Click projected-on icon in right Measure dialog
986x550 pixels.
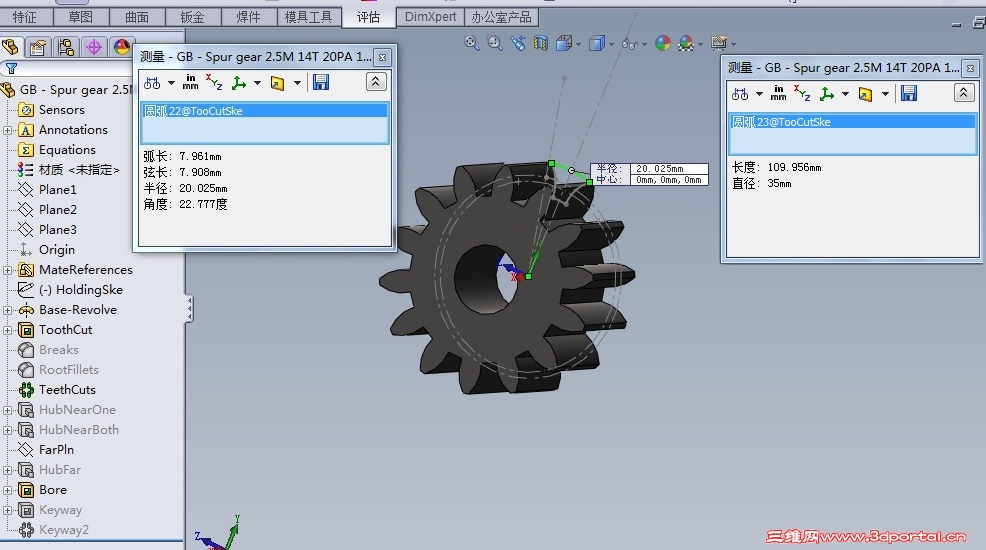tap(865, 94)
